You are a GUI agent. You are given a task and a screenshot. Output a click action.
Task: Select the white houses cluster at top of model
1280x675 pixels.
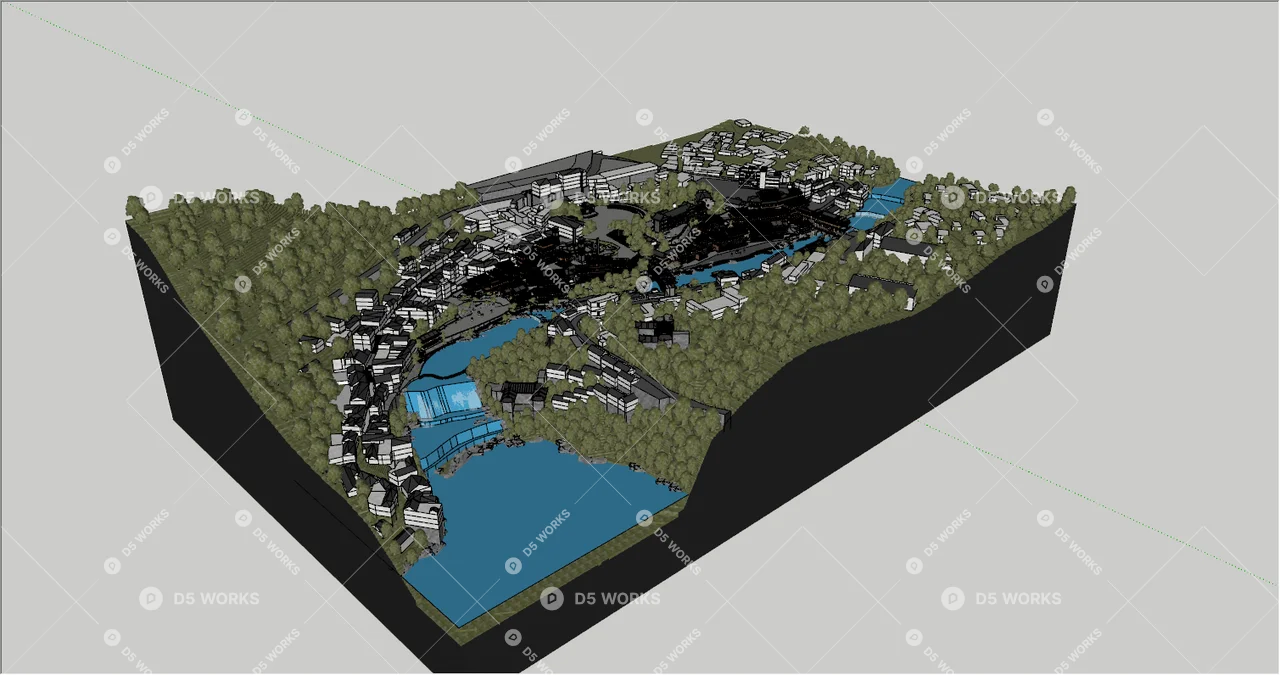click(x=730, y=150)
